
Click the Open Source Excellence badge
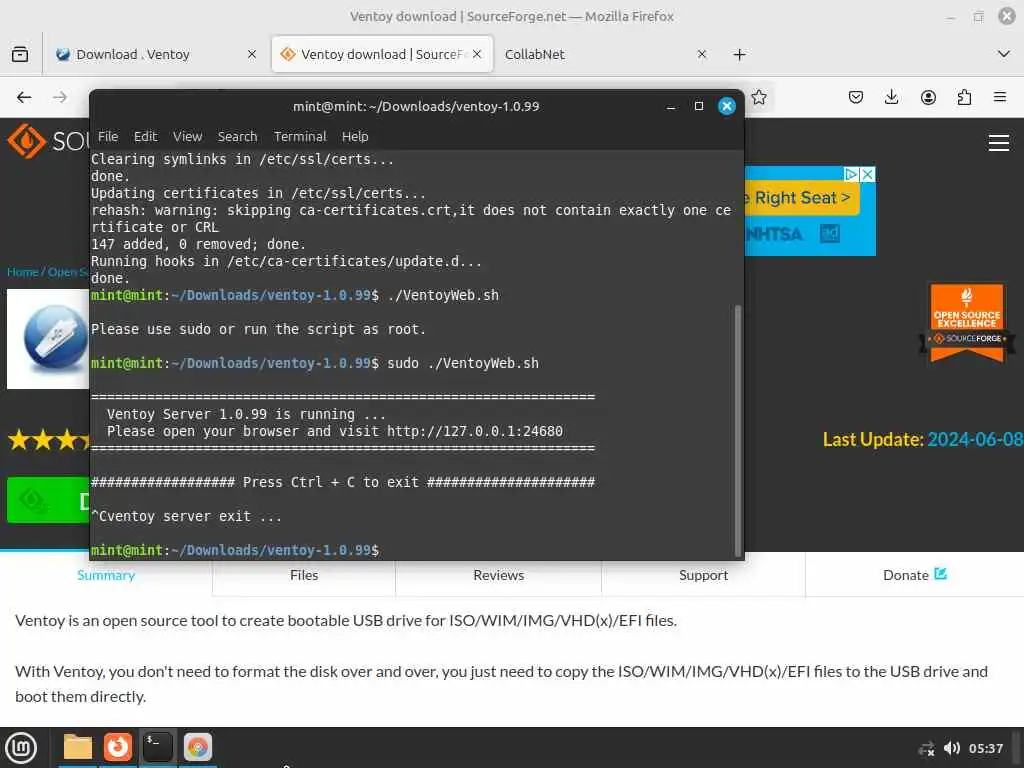967,322
